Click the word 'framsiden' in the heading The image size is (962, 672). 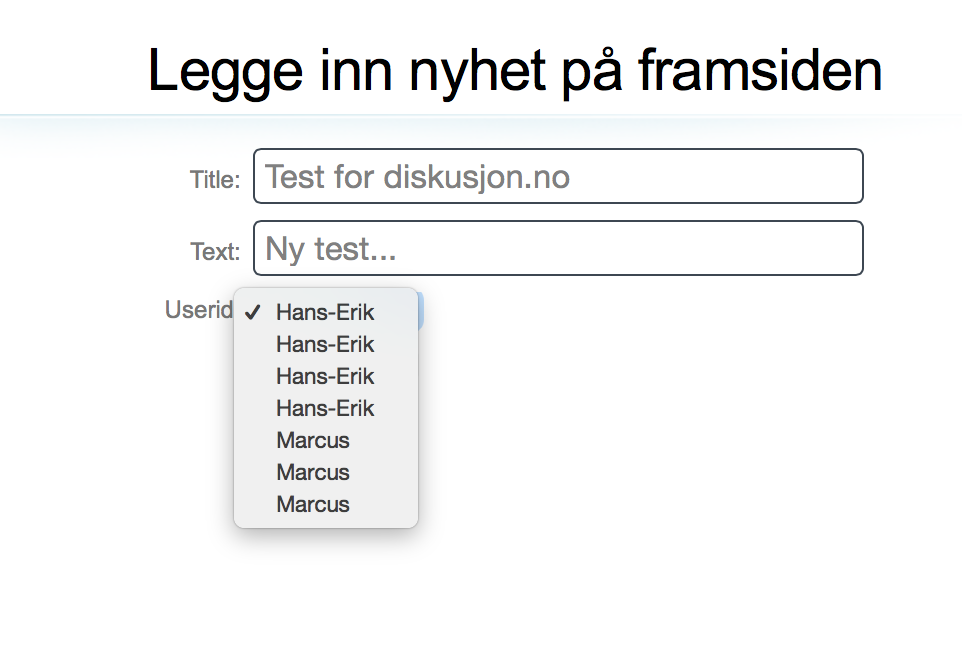(x=760, y=71)
